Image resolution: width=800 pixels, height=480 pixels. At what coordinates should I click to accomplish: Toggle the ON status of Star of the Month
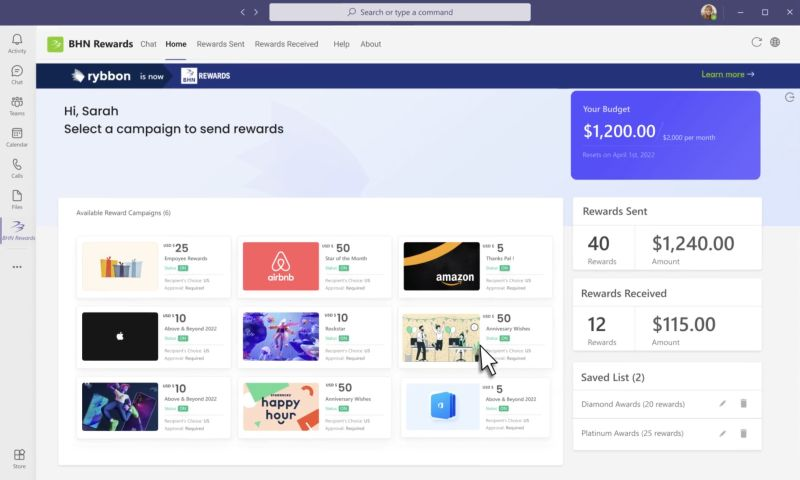click(344, 268)
